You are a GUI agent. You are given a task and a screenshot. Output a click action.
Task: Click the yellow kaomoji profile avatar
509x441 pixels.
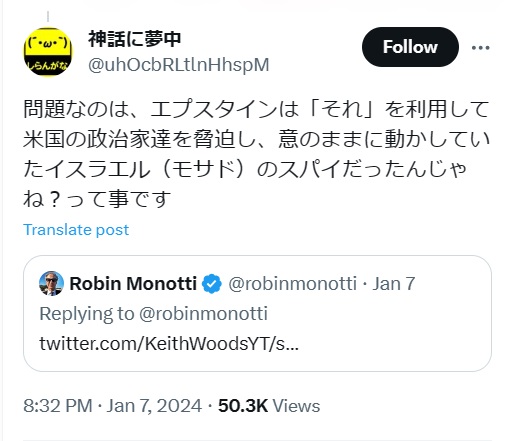pos(48,52)
